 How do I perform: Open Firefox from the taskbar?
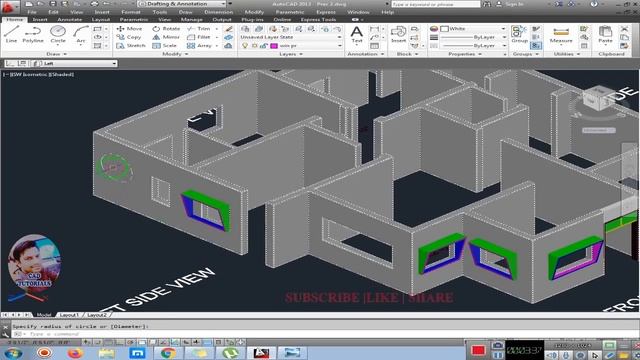[75, 353]
